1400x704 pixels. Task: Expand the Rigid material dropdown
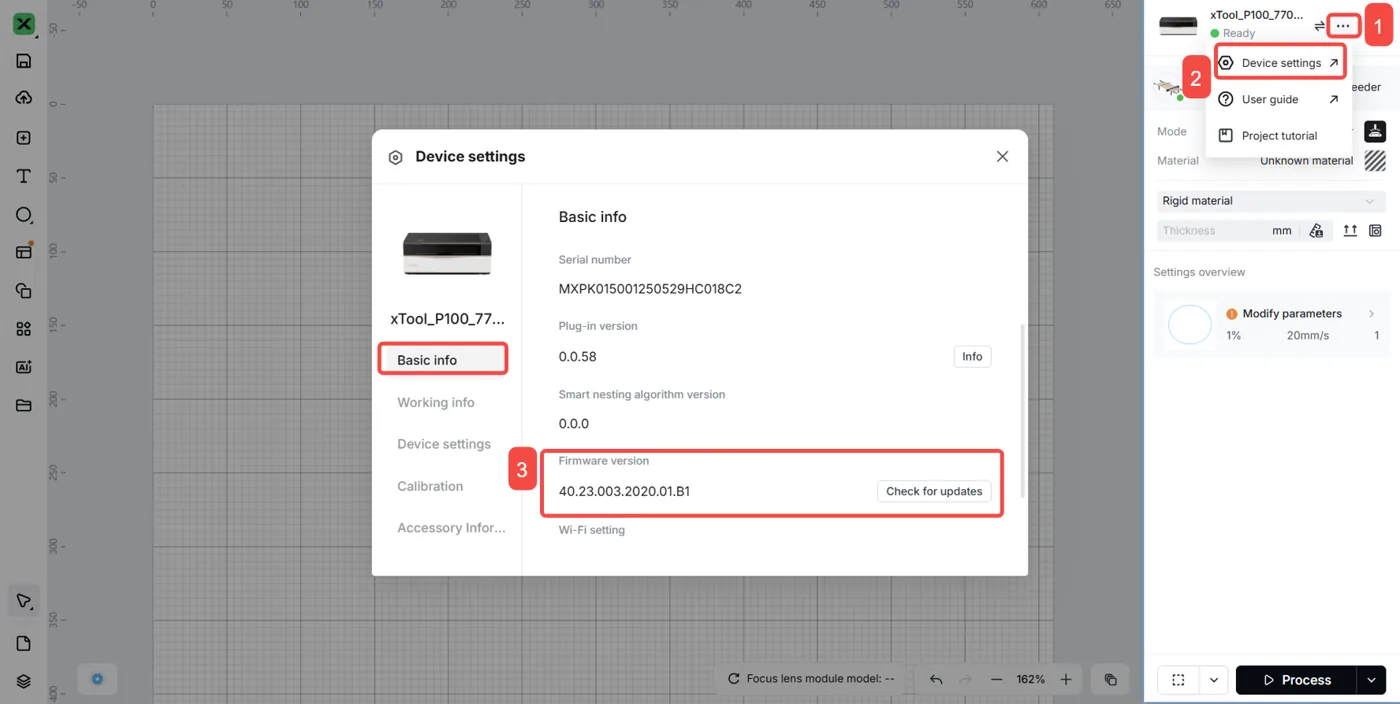[x=1270, y=201]
